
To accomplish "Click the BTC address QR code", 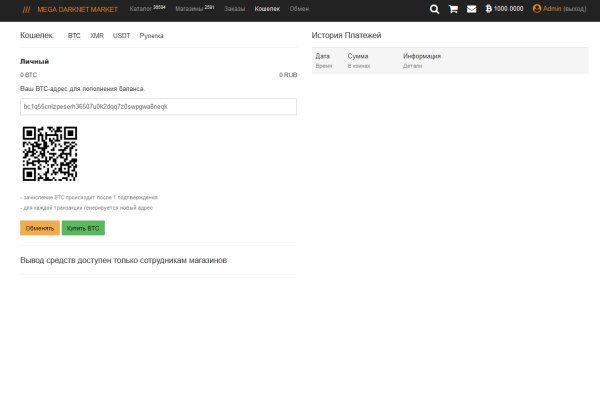I will (49, 153).
